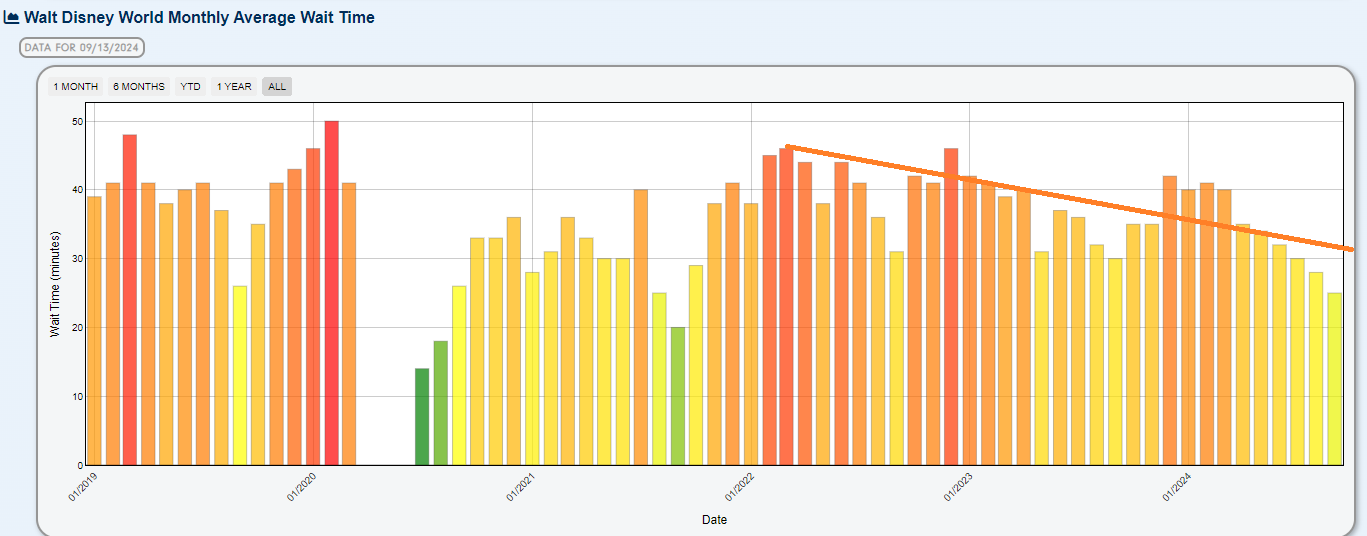Click the chart icon beside the title

coord(12,17)
